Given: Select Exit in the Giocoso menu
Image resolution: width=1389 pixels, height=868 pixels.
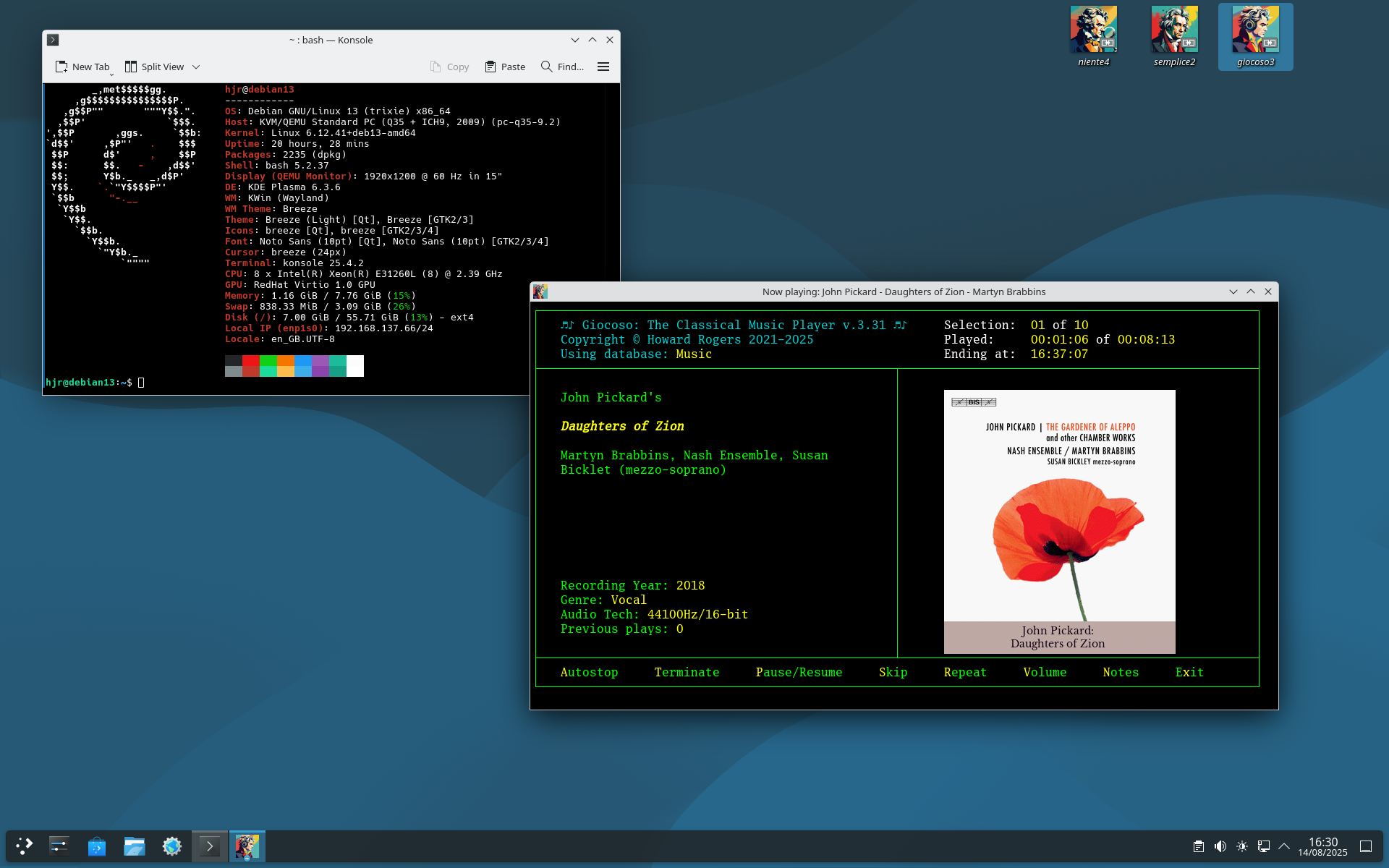Looking at the screenshot, I should [1189, 672].
